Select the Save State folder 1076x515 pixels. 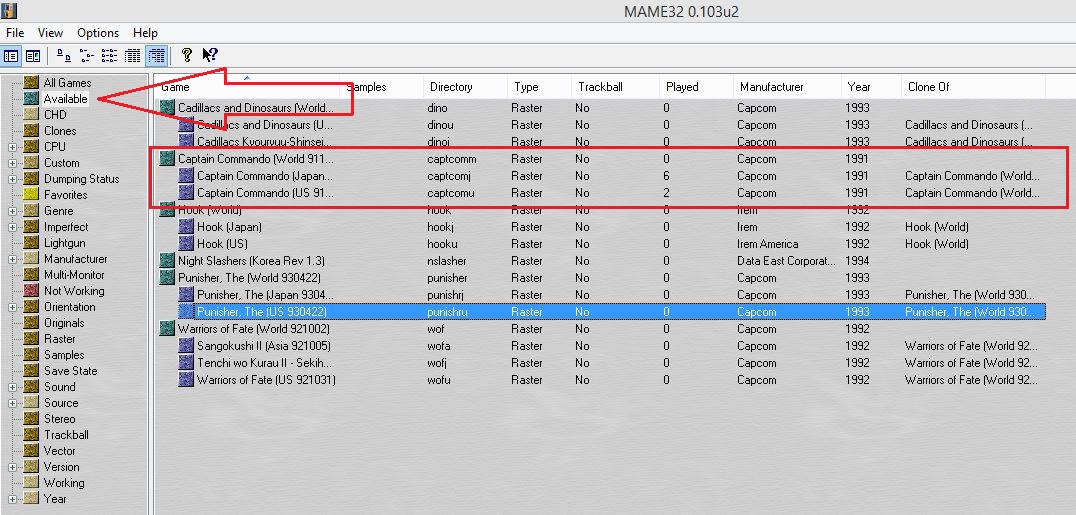pos(71,371)
